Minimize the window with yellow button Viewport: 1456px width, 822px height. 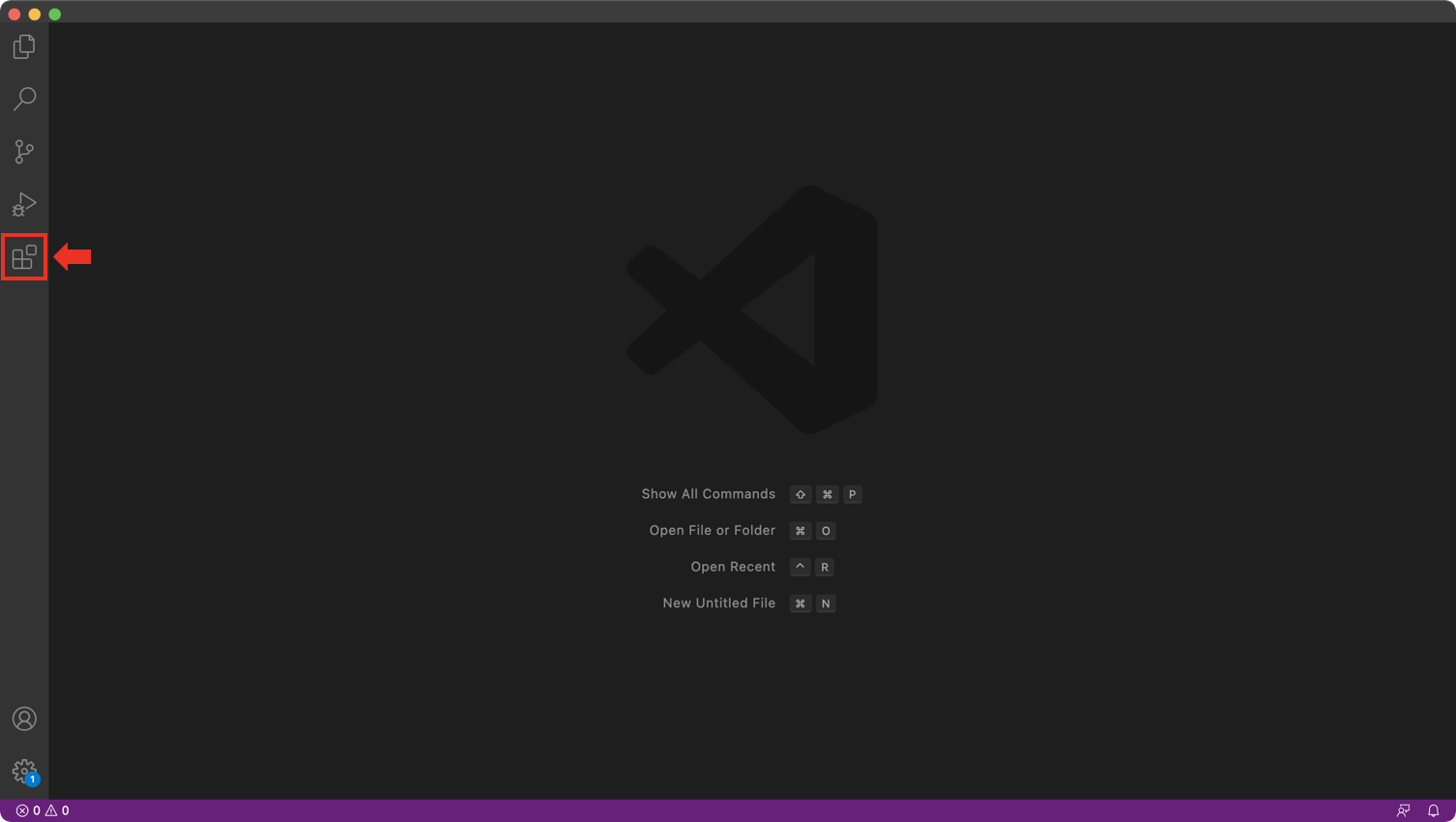[x=35, y=15]
